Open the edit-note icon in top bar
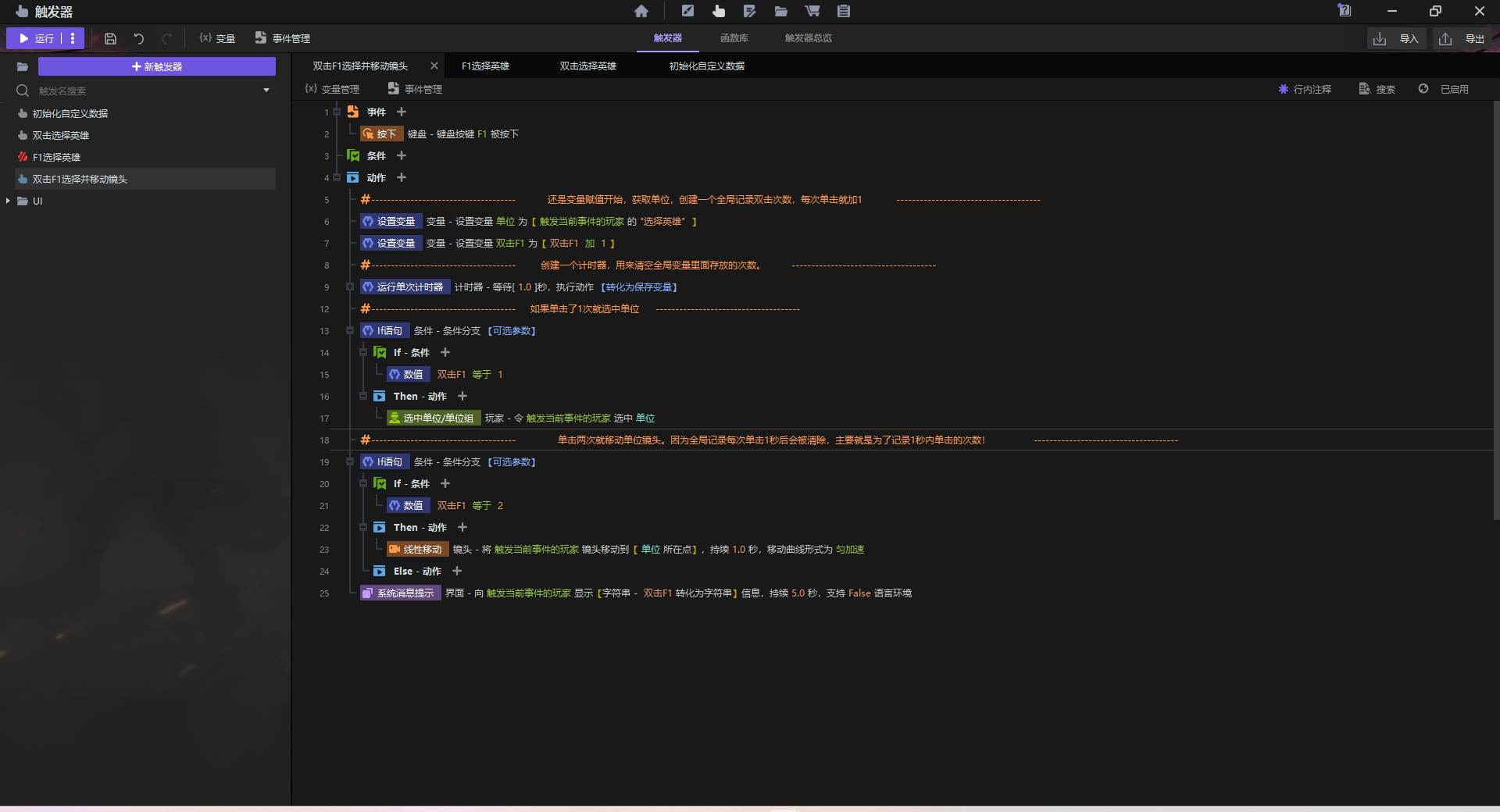1500x812 pixels. tap(750, 11)
